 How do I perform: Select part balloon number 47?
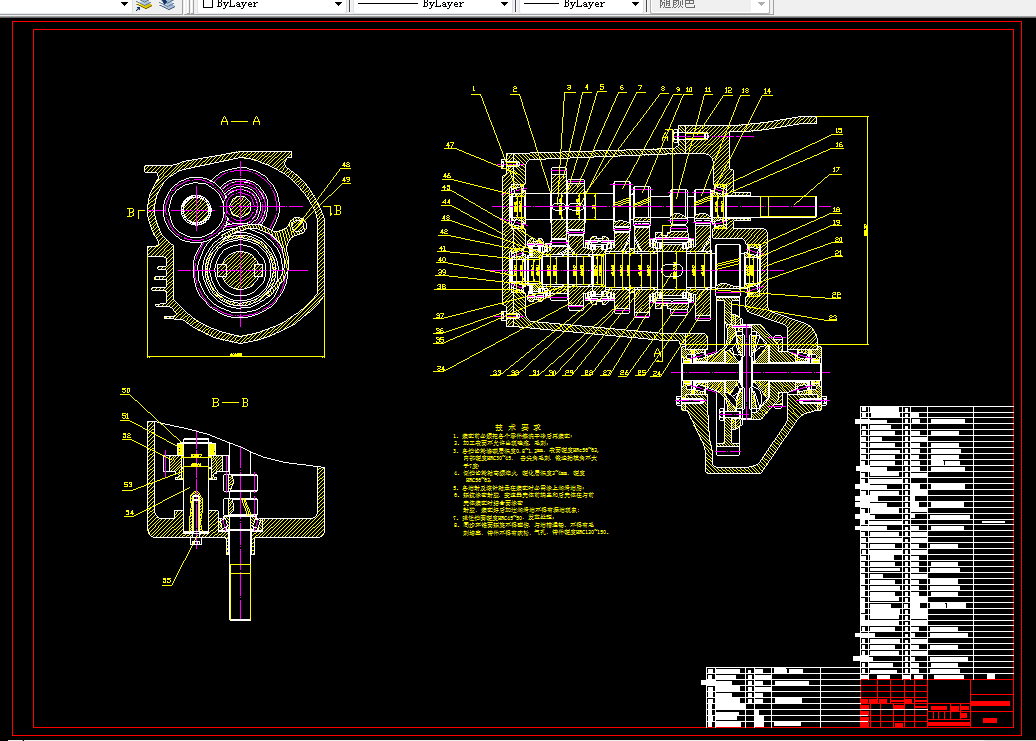tap(450, 145)
